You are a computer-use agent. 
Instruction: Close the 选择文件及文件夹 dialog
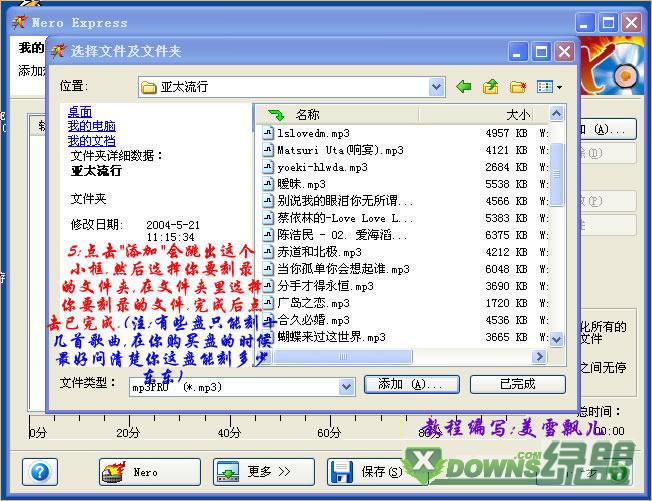tap(564, 52)
